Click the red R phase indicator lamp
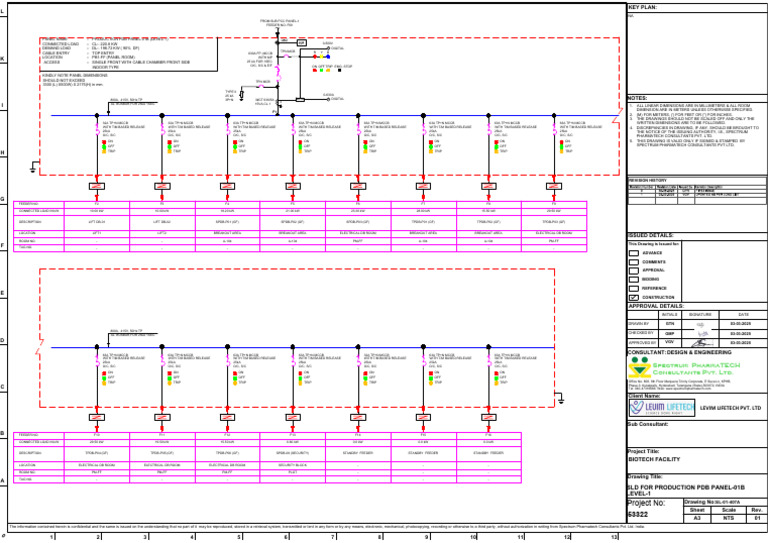768x543 pixels. point(315,57)
